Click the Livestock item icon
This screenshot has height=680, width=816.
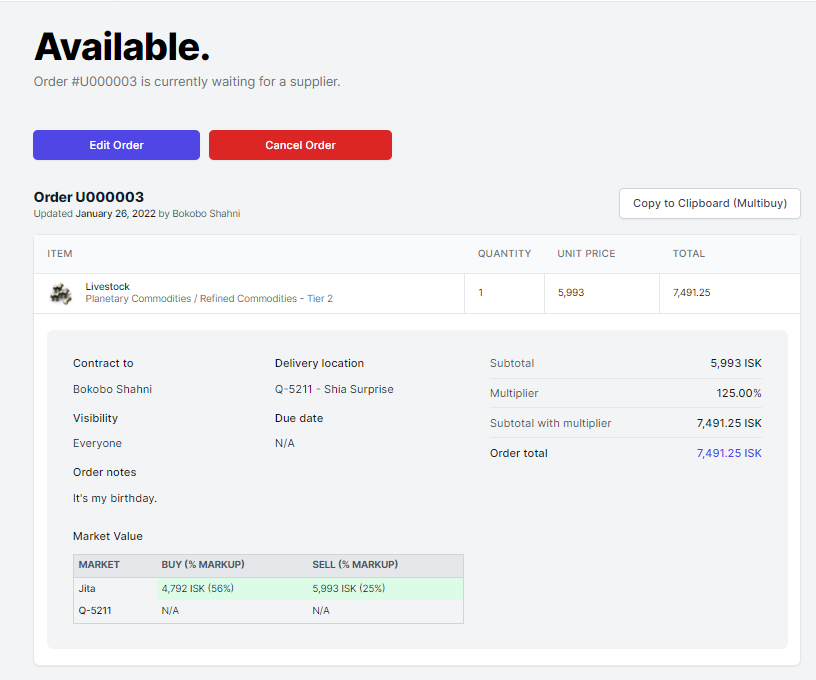(x=61, y=293)
